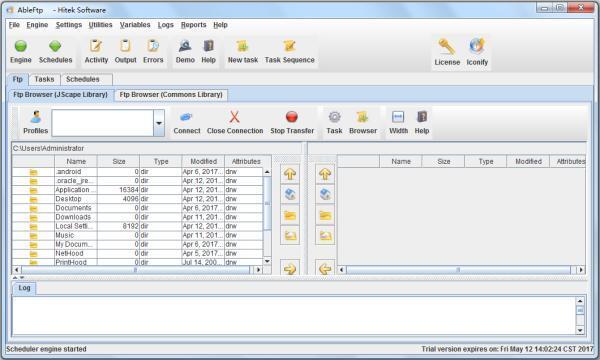Sort remote files by Type column
Viewport: 600px width, 360px height.
pyautogui.click(x=486, y=161)
